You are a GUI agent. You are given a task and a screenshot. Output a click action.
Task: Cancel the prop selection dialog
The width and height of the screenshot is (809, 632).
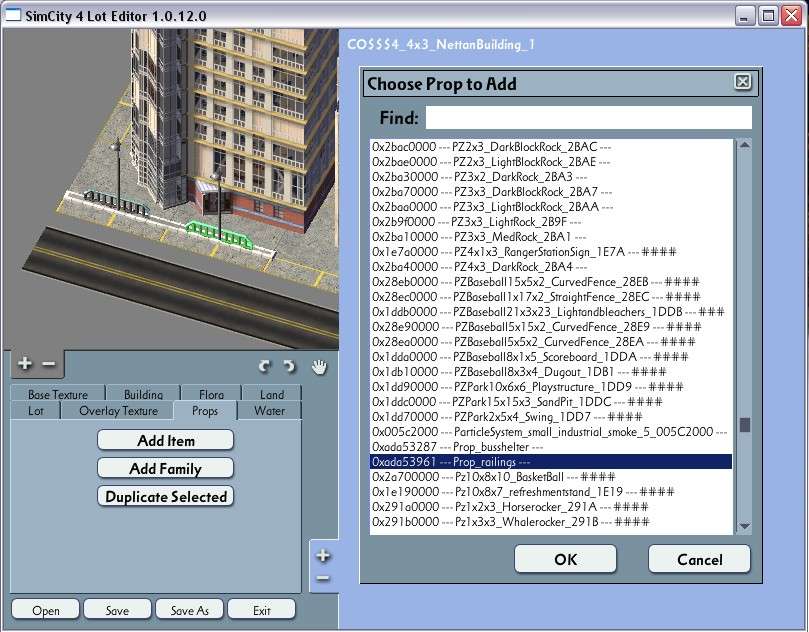click(x=699, y=559)
